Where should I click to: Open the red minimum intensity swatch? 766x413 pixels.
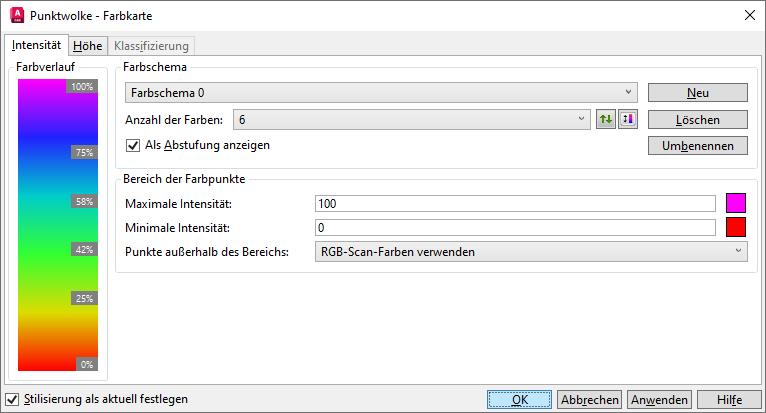point(736,227)
